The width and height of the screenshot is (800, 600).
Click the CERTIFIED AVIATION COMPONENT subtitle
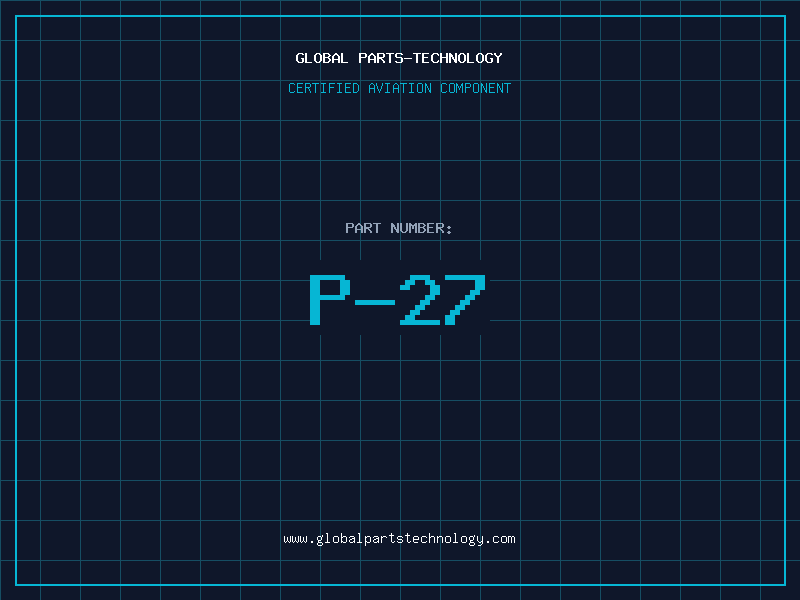(399, 88)
